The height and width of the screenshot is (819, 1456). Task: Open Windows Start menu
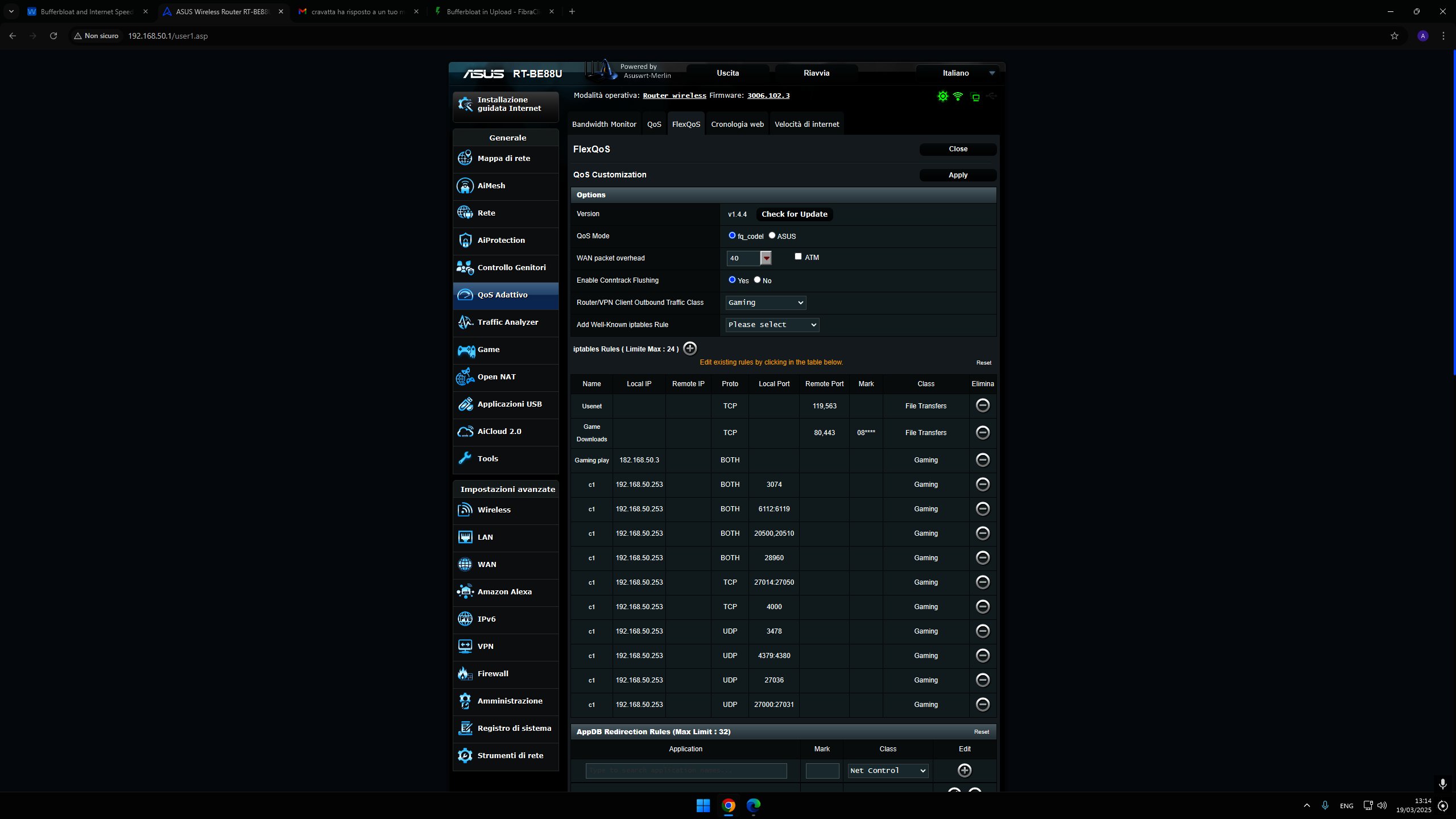(703, 805)
